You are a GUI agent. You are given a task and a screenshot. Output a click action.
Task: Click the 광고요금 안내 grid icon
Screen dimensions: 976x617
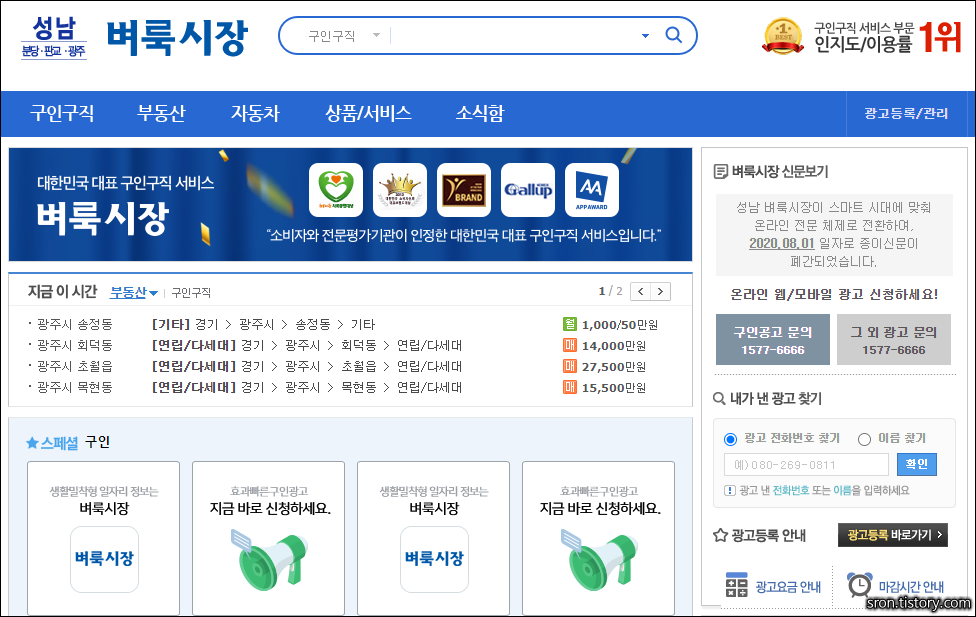[x=736, y=585]
